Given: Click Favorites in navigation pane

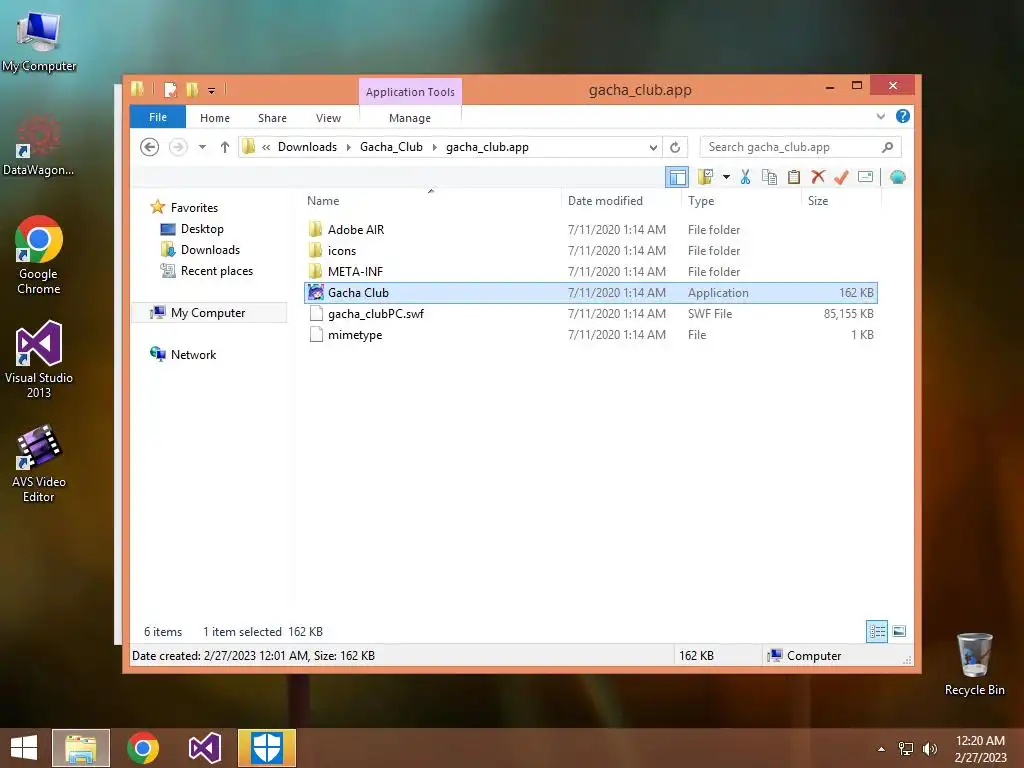Looking at the screenshot, I should coord(194,208).
